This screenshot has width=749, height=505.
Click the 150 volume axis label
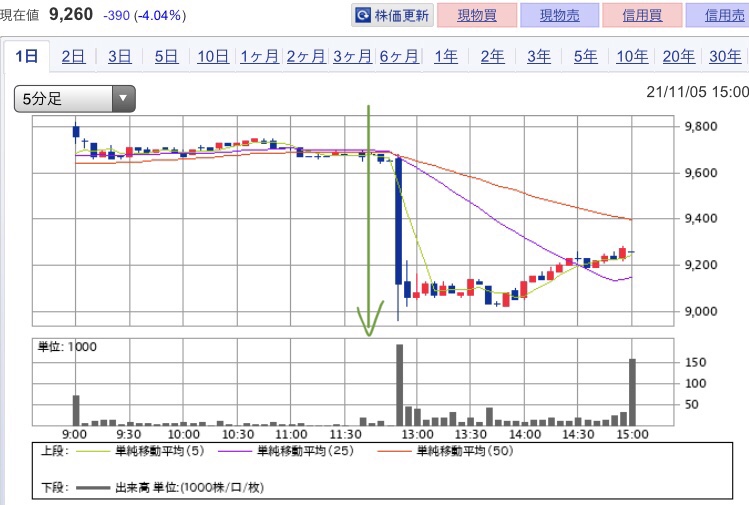(696, 363)
